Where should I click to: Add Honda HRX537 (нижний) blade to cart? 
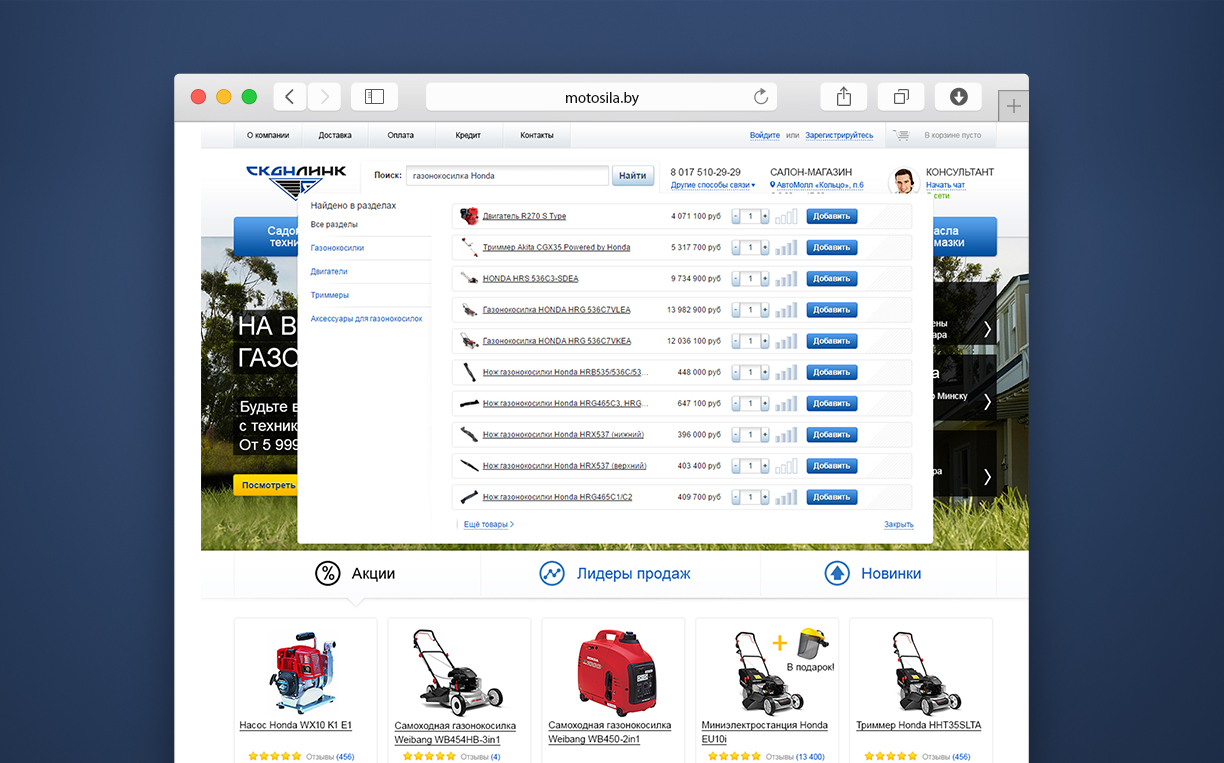click(832, 435)
